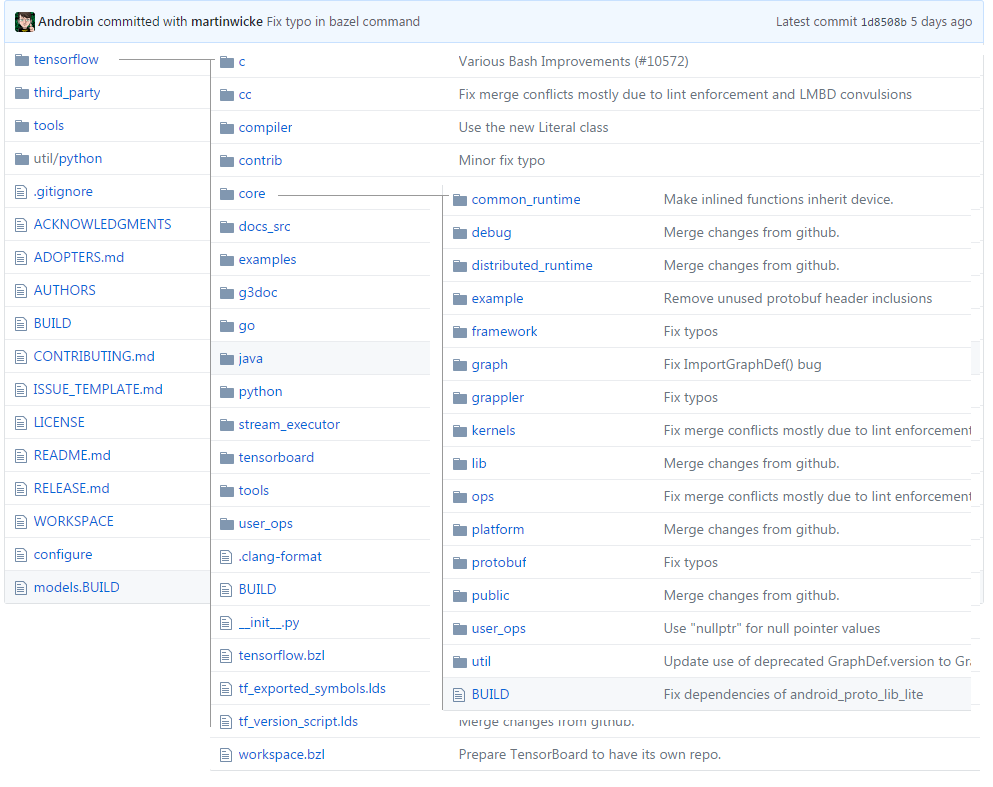993x787 pixels.
Task: Open the graph folder
Action: pos(490,365)
